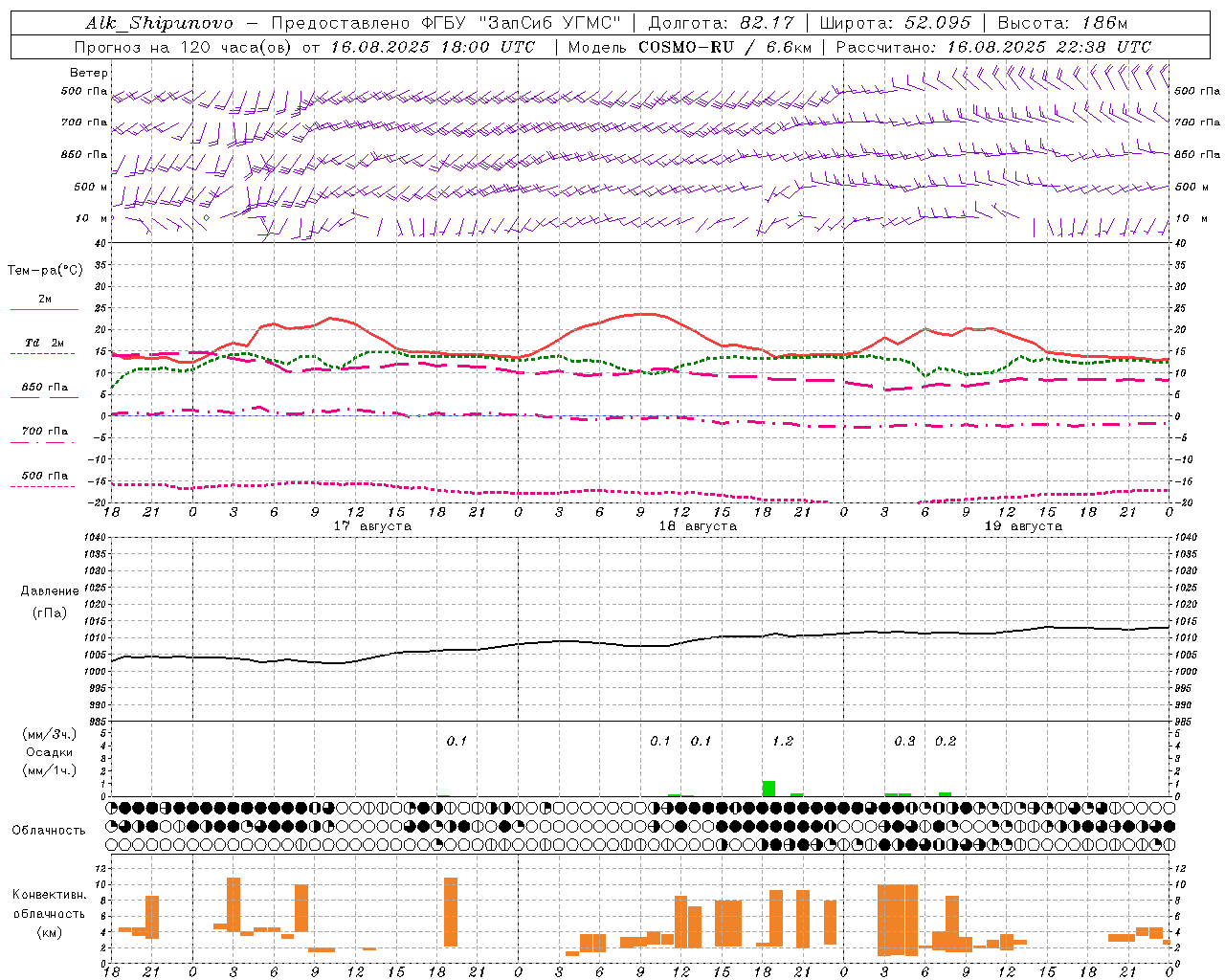This screenshot has width=1225, height=980.
Task: Click the black pressure curve line
Action: (x=641, y=645)
